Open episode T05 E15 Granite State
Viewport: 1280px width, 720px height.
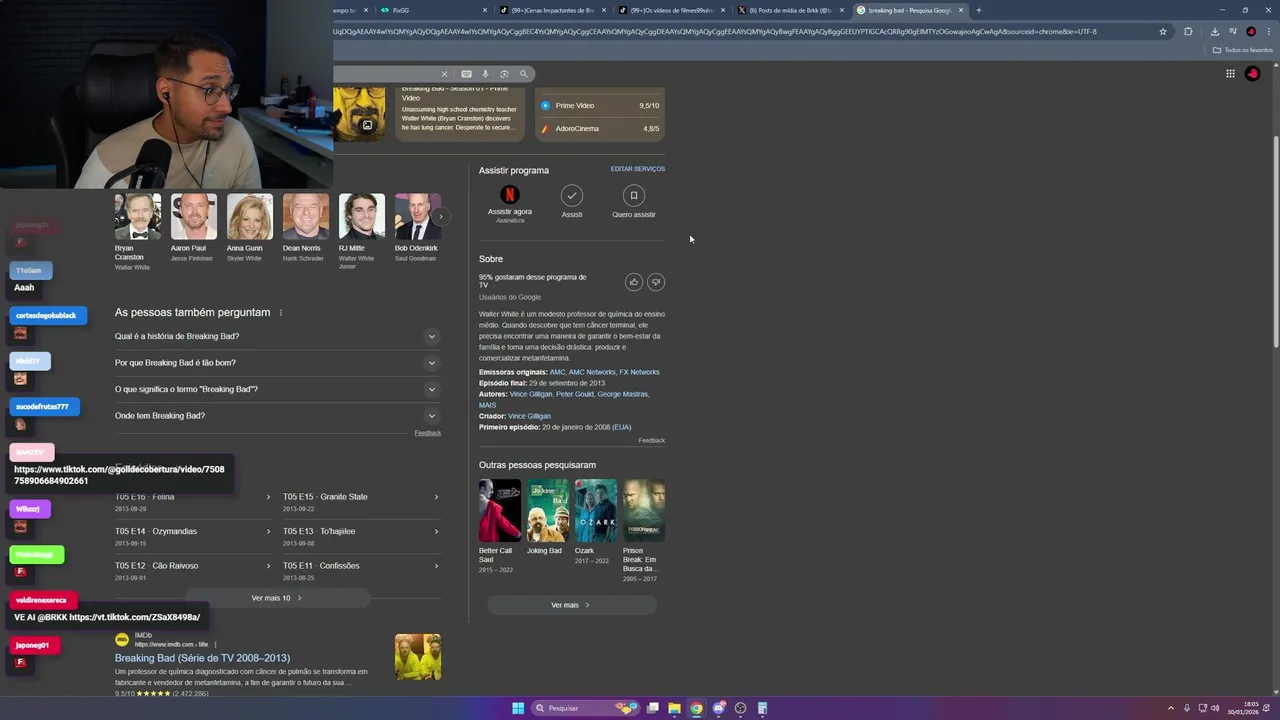pos(361,502)
